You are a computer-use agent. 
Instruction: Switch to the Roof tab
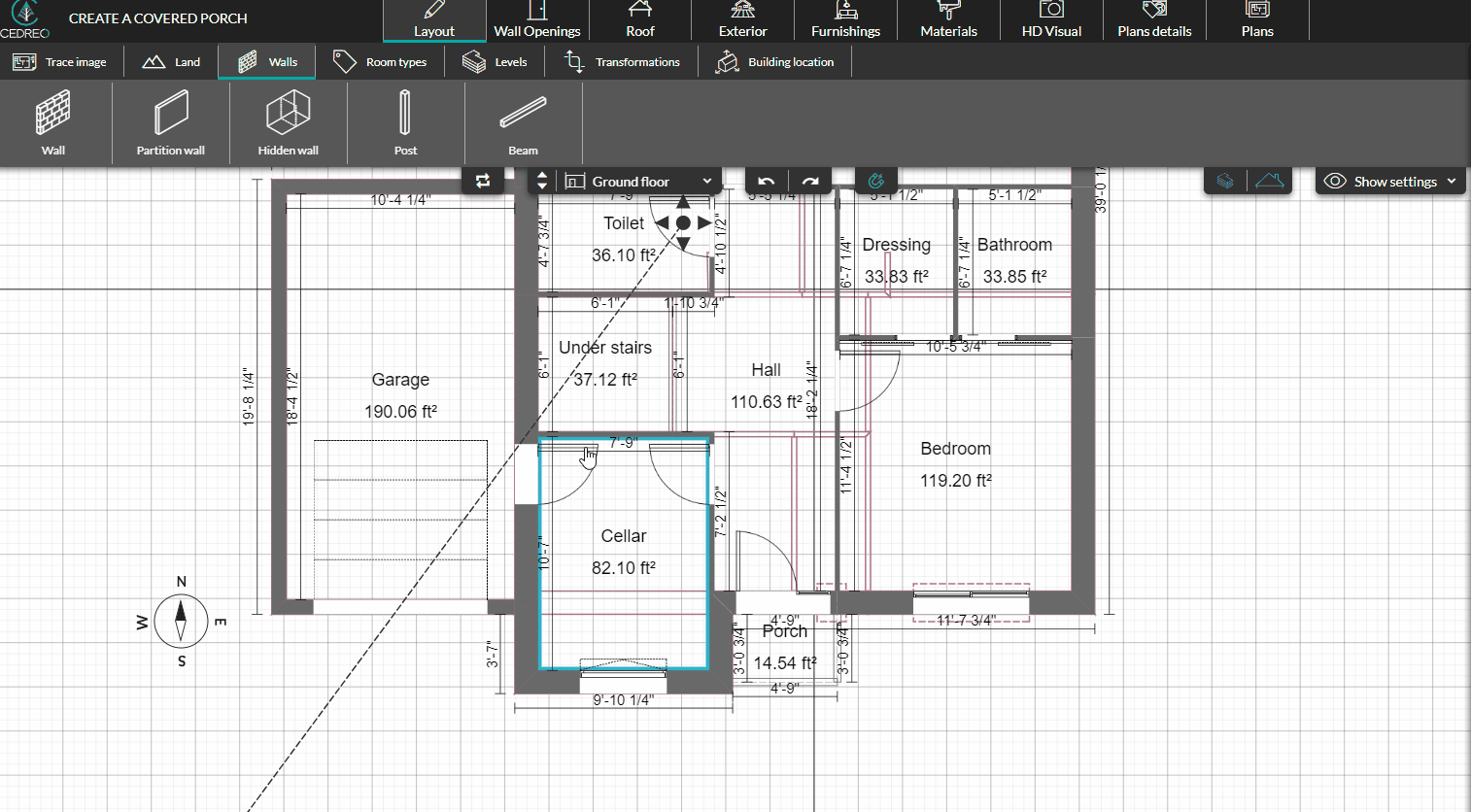tap(640, 19)
